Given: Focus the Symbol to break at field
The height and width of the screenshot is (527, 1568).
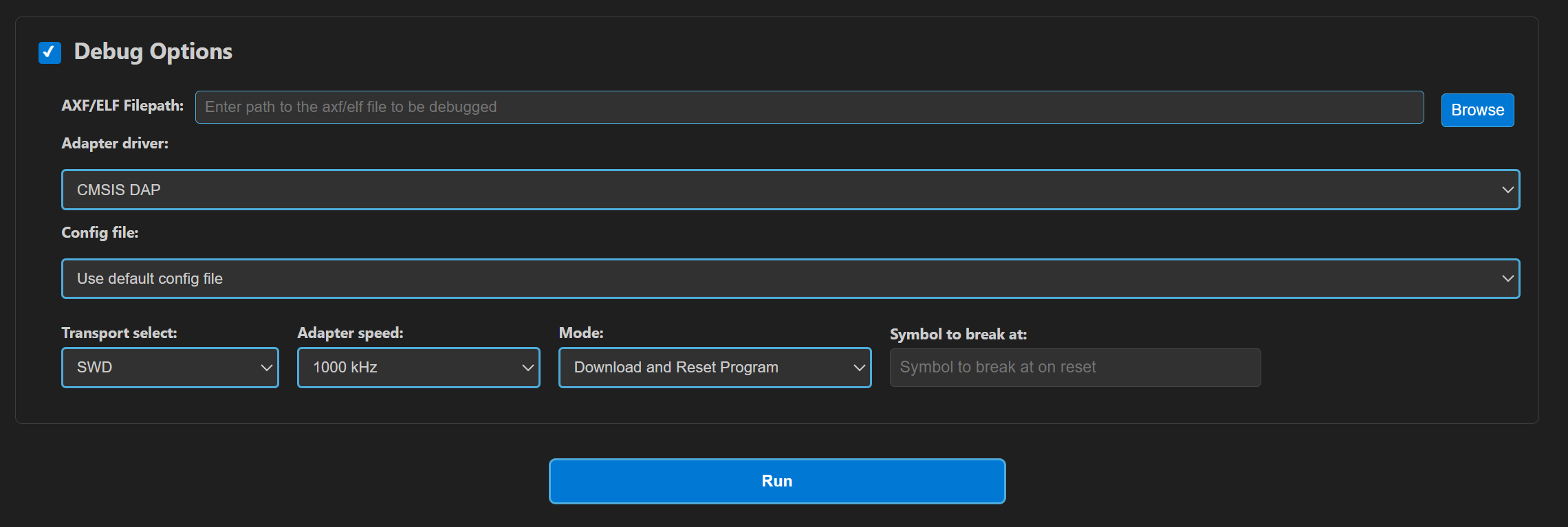Looking at the screenshot, I should [1075, 368].
